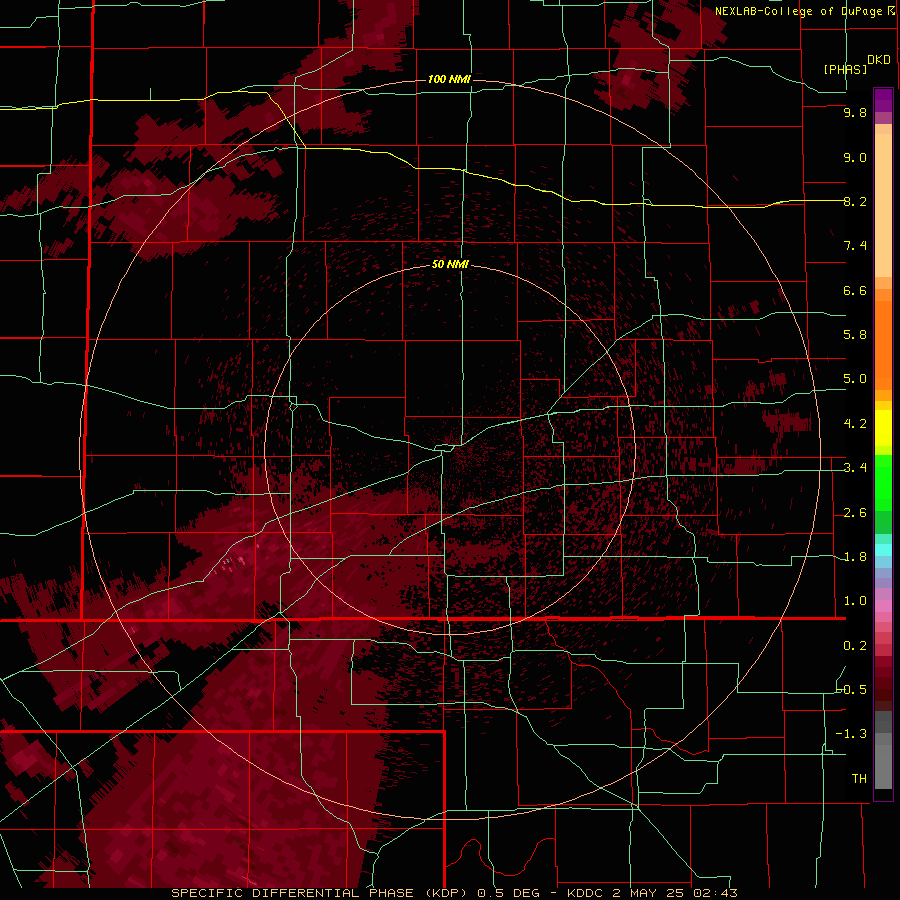Click the bright green section of the color bar
Viewport: 900px width, 900px height.
tap(883, 485)
